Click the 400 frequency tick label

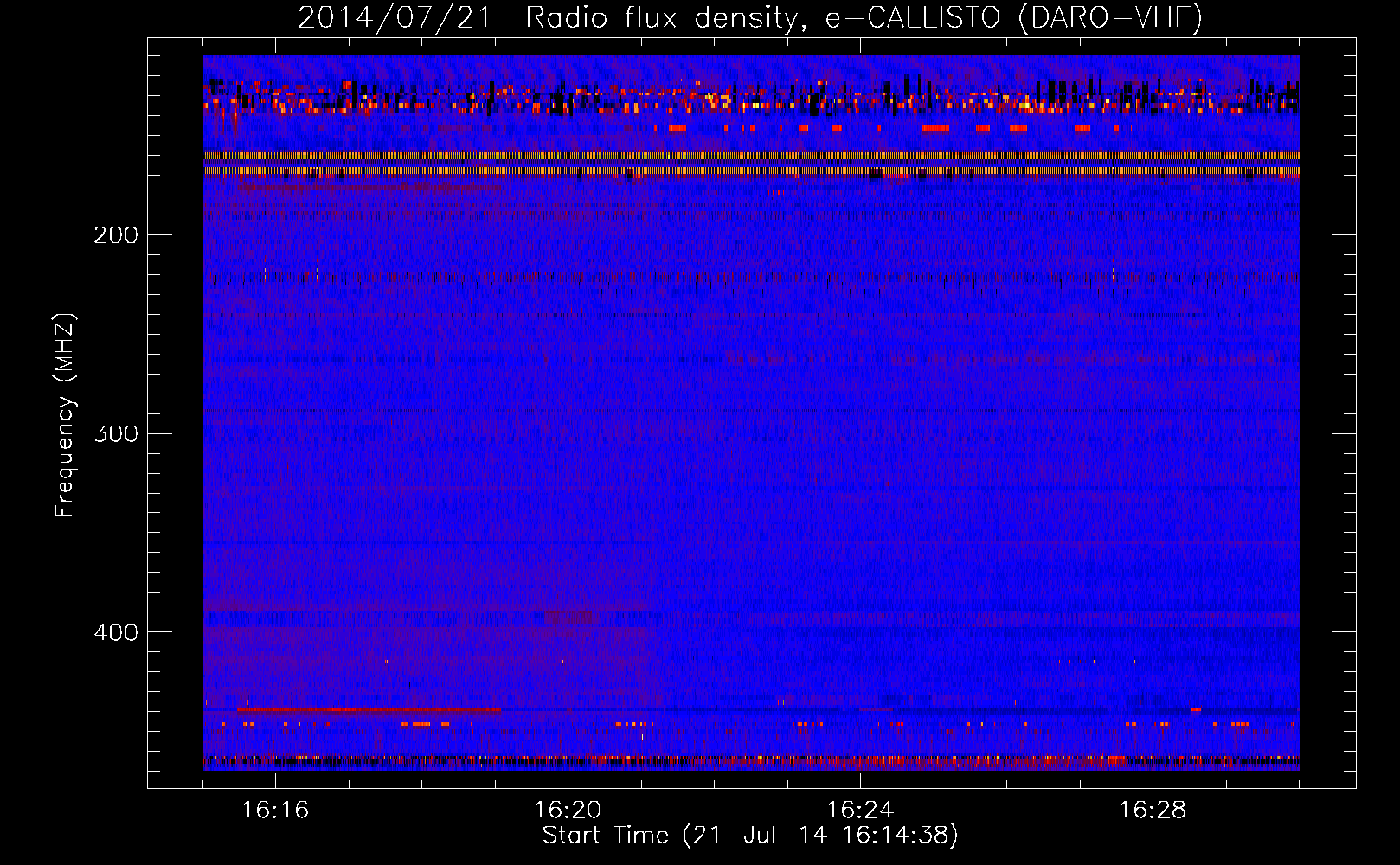pos(116,632)
